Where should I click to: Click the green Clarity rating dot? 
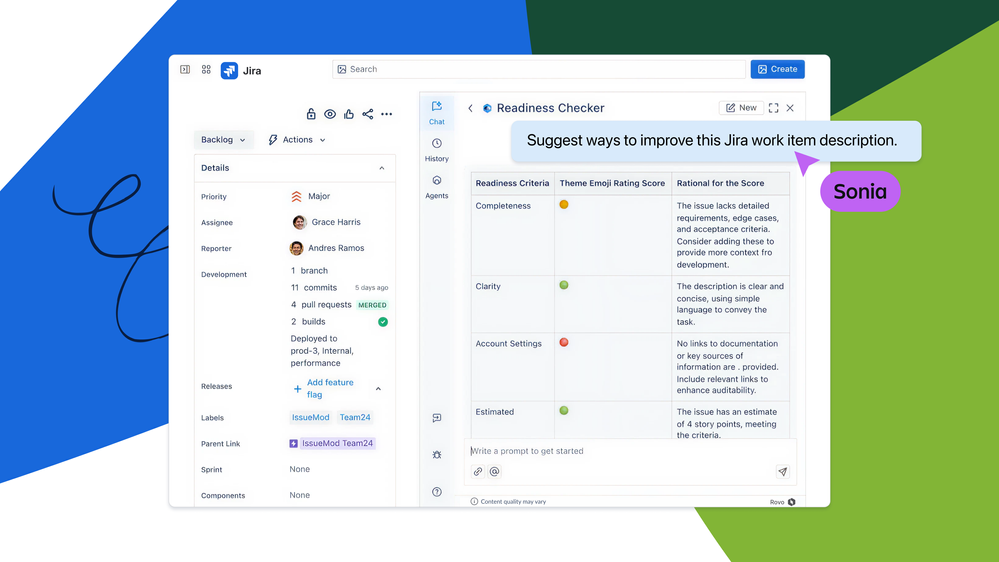pos(564,285)
